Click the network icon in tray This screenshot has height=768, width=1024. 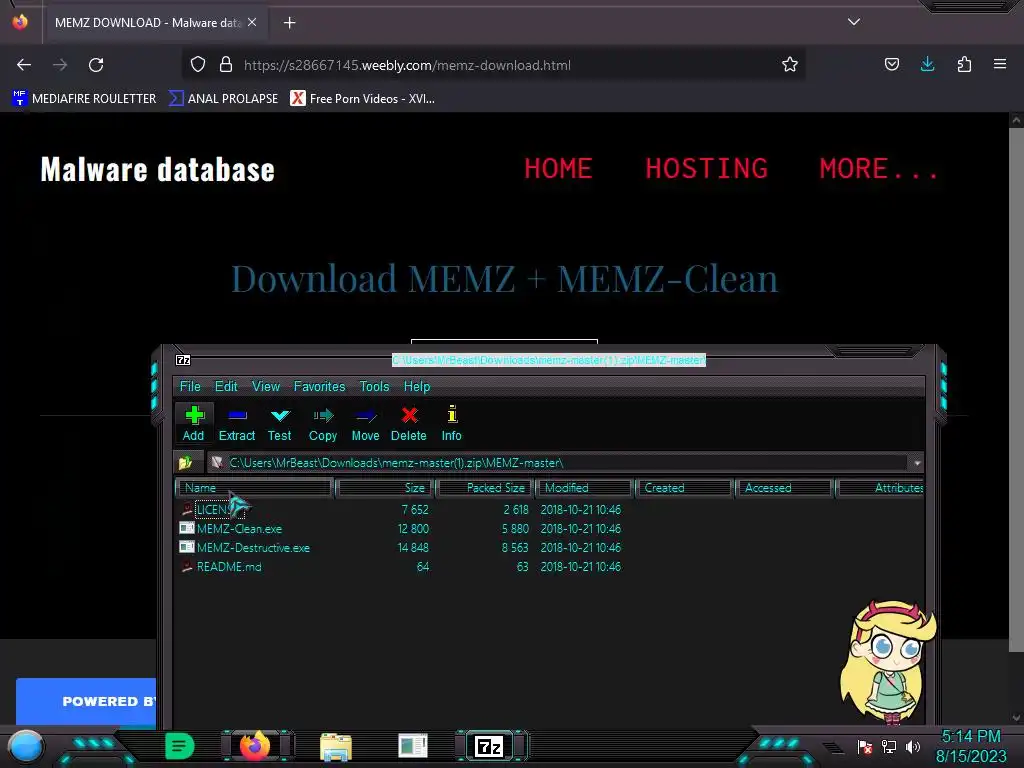coord(889,746)
